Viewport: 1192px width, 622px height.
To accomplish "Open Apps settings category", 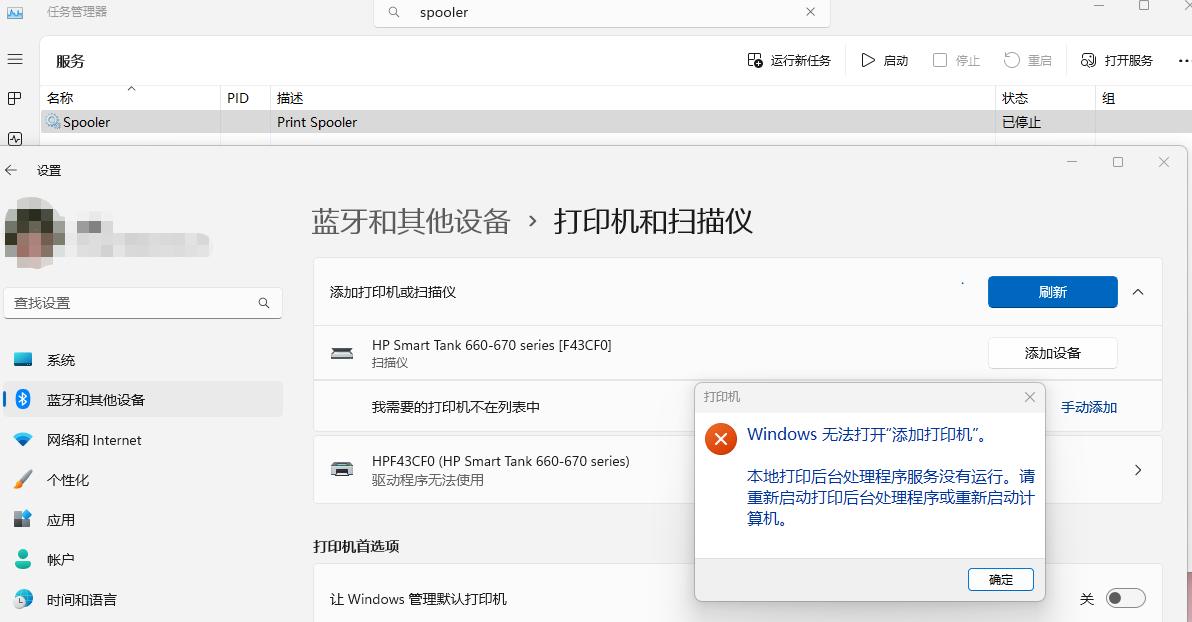I will coord(143,519).
